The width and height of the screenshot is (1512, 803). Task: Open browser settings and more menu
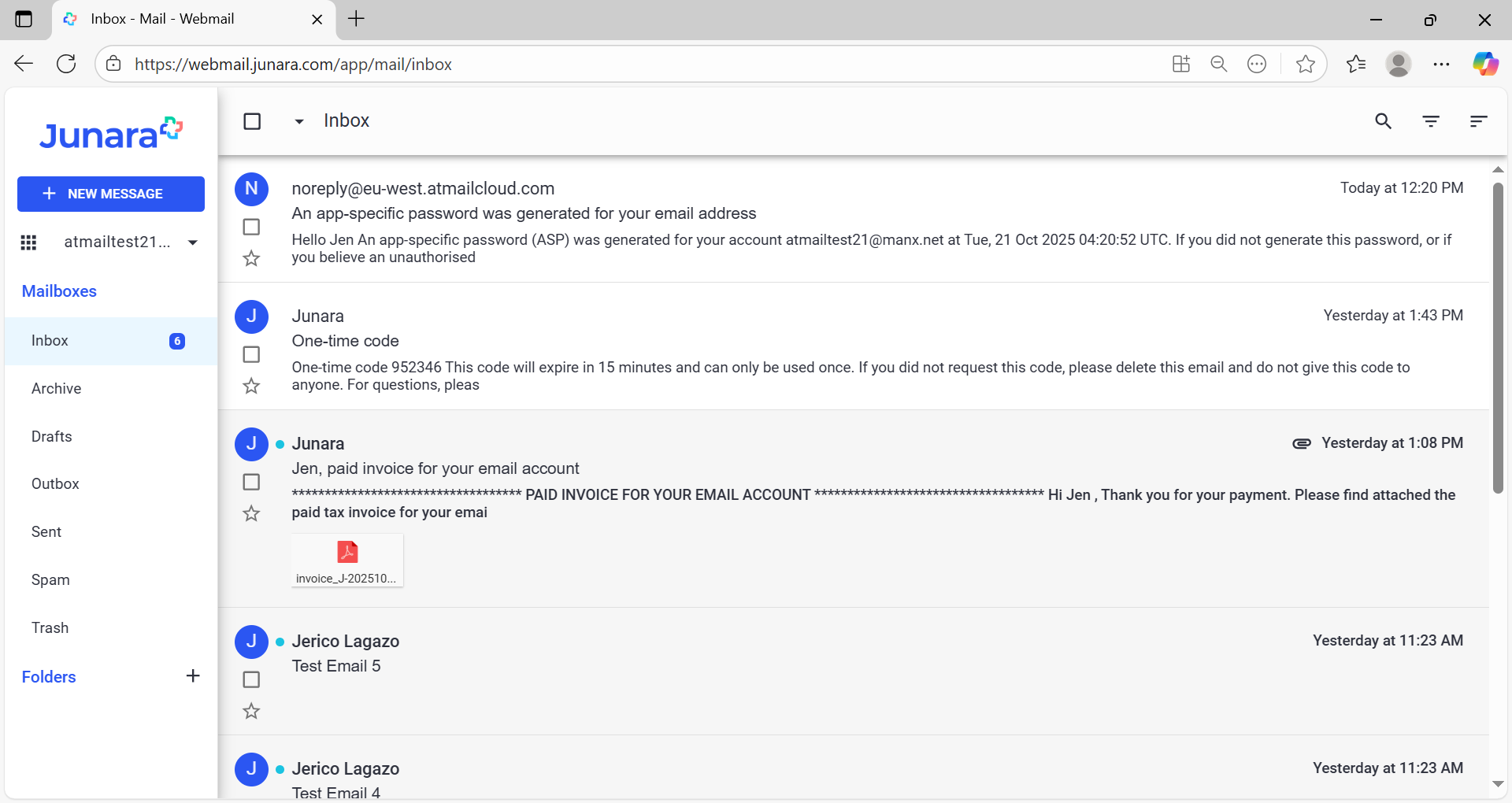tap(1442, 64)
